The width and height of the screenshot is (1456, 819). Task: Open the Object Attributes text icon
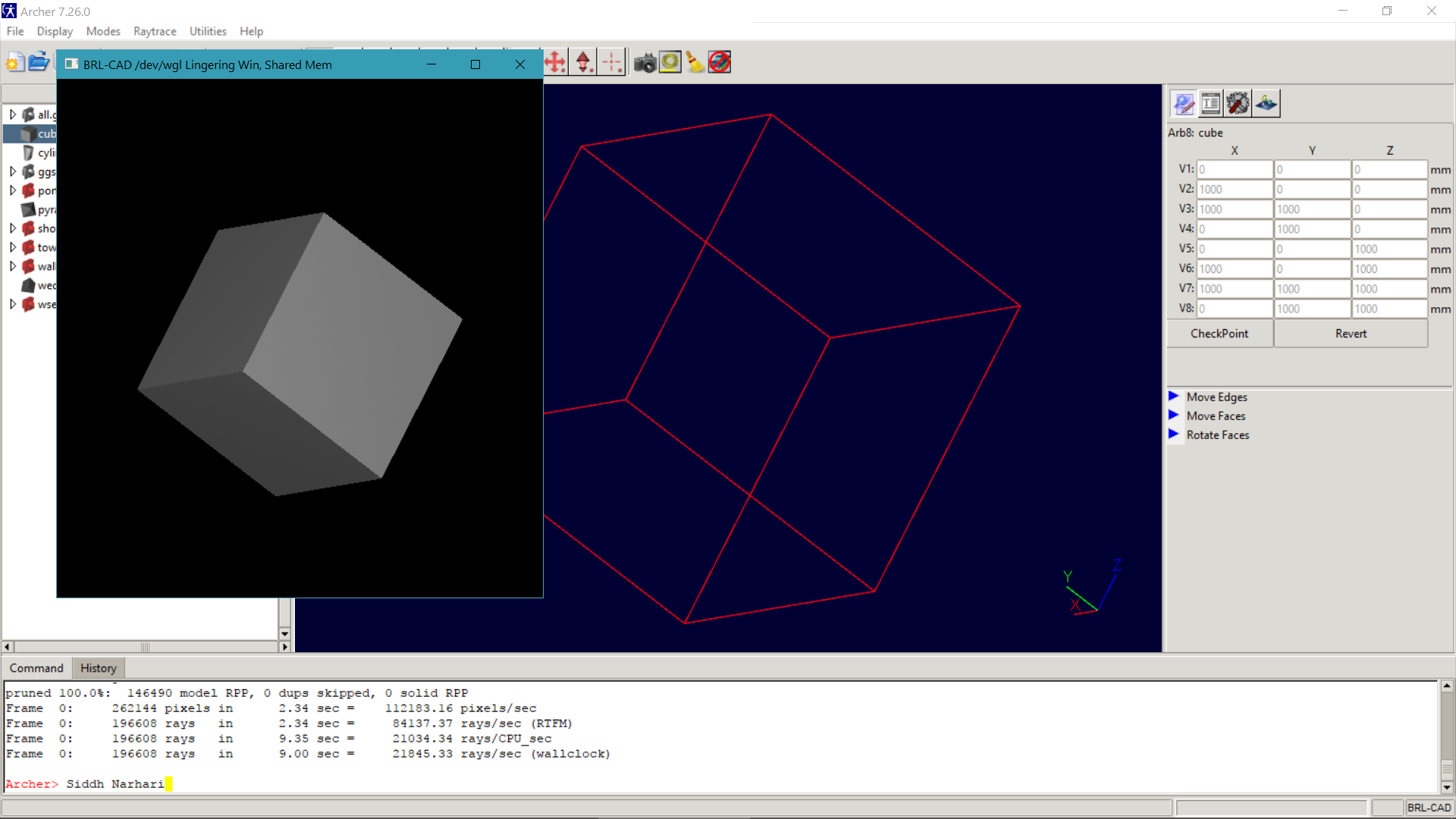[1211, 103]
